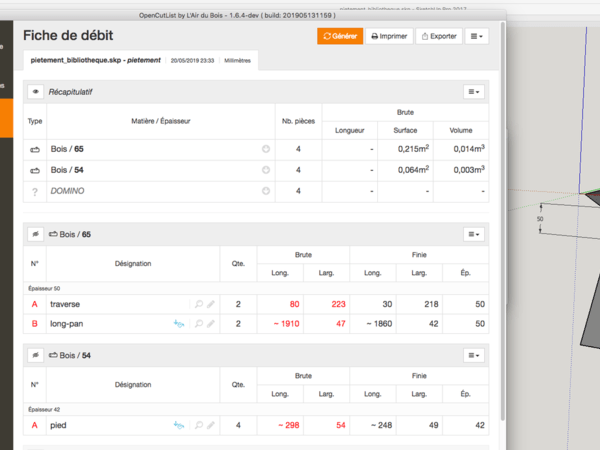The height and width of the screenshot is (450, 600).
Task: Edit the long-pan part with pencil icon
Action: (x=211, y=323)
